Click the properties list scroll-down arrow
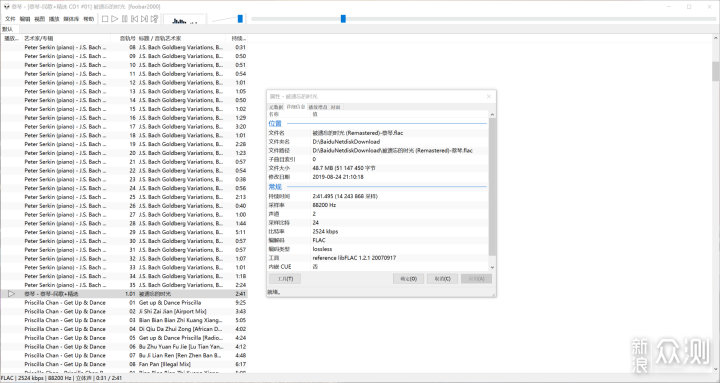The width and height of the screenshot is (720, 383). coord(492,267)
